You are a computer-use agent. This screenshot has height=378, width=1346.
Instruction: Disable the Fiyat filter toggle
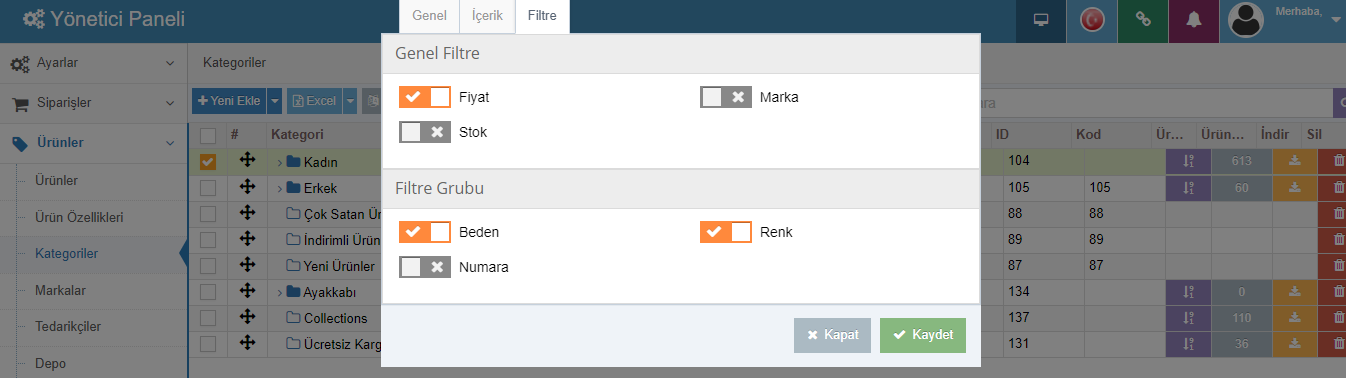[425, 97]
